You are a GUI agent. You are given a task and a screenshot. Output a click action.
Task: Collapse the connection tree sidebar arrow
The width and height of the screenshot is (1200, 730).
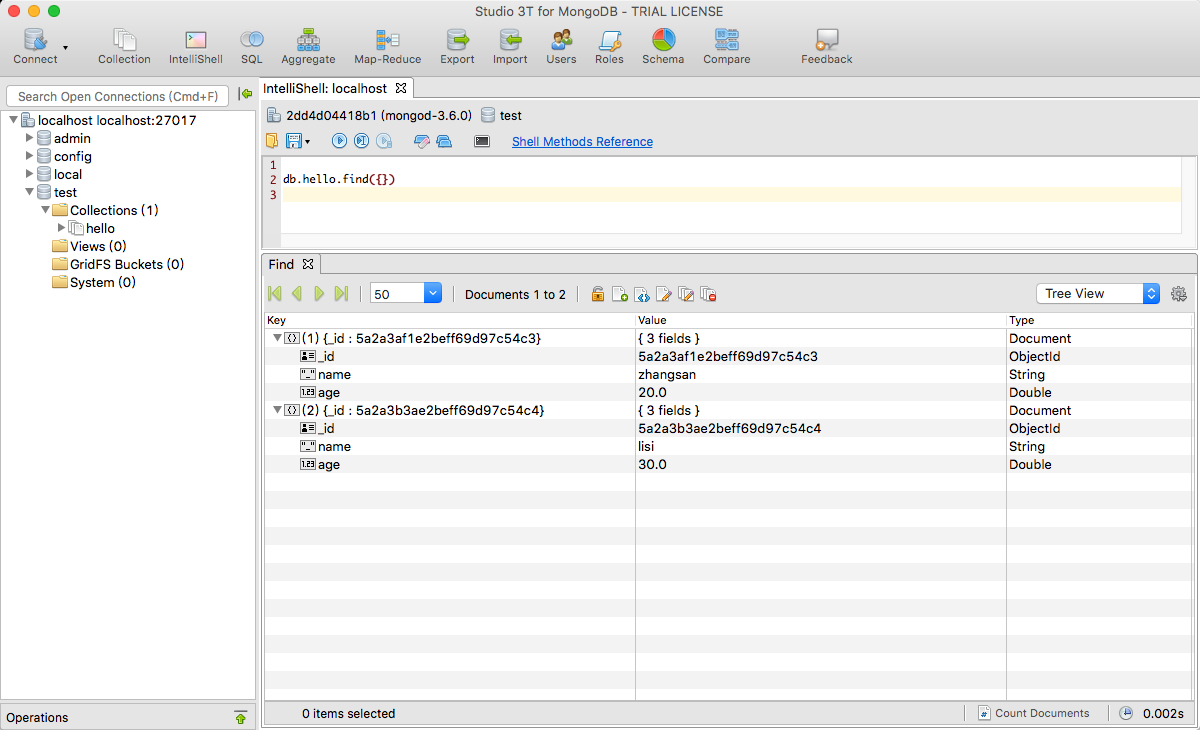click(x=245, y=94)
